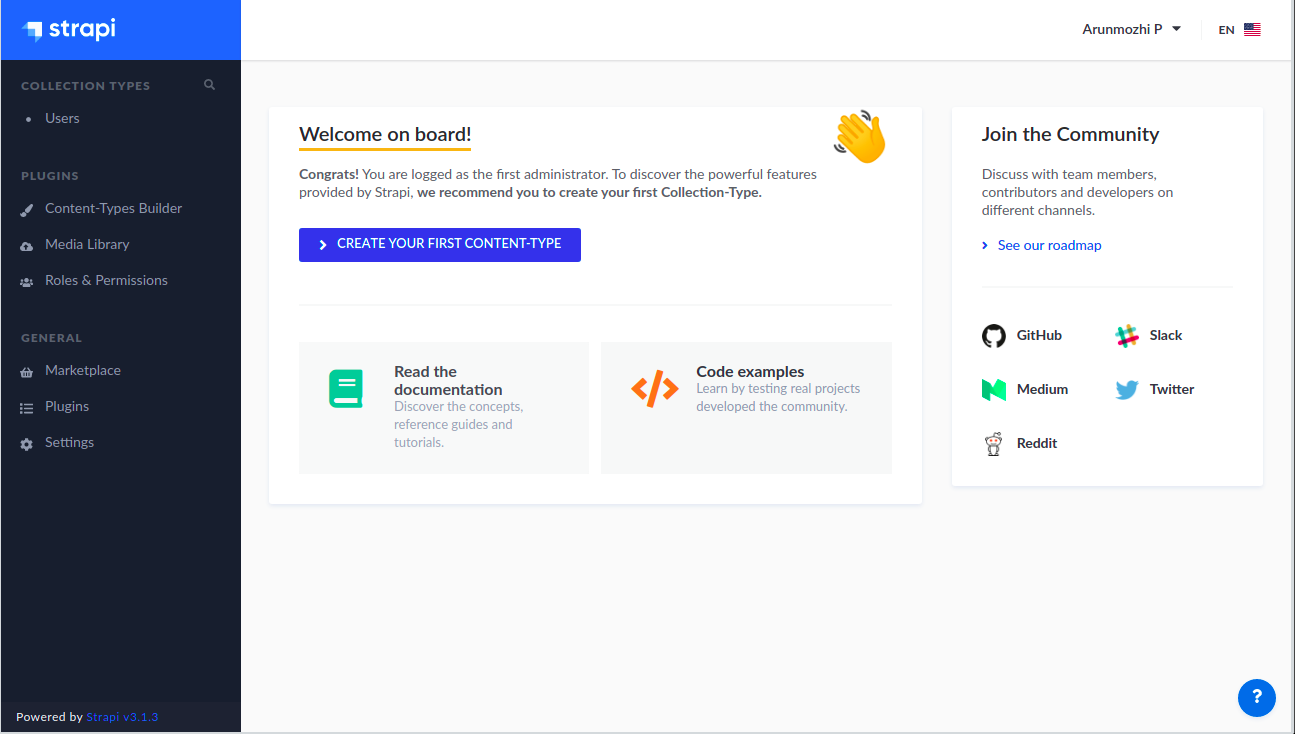Click Create Your First Content-Type button
This screenshot has width=1295, height=734.
tap(440, 245)
